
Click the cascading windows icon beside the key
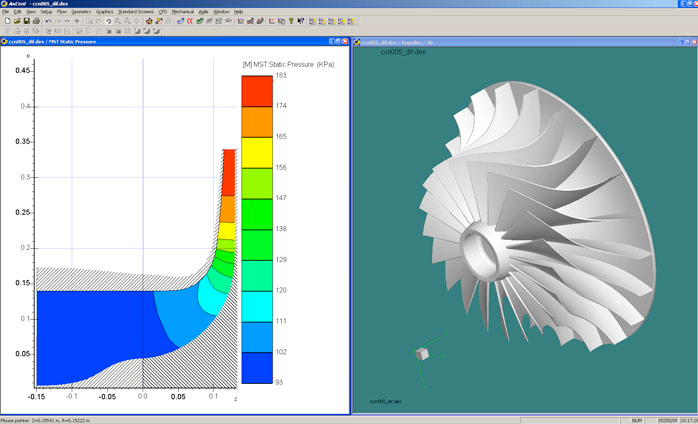pos(282,21)
